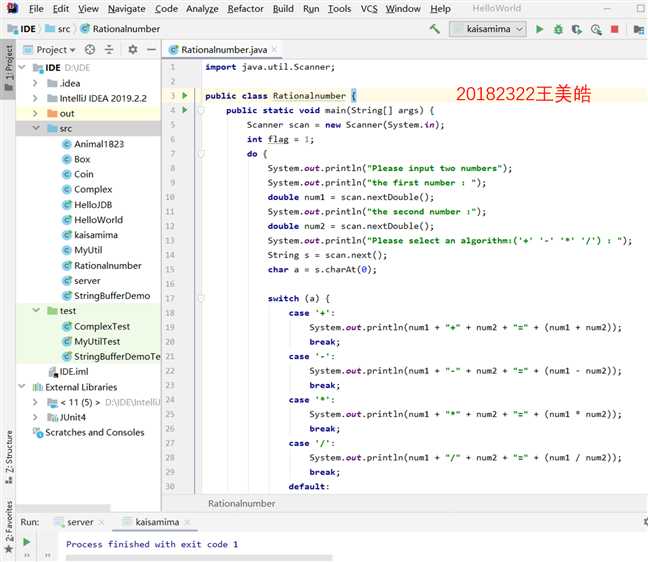Viewport: 648px width, 562px height.
Task: Expand the .idea folder
Action: [x=35, y=83]
